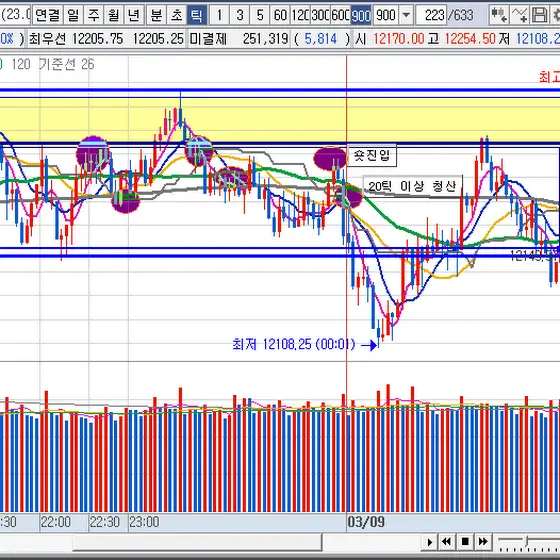Click the /633 total bar count
The width and height of the screenshot is (560, 560).
pos(461,15)
